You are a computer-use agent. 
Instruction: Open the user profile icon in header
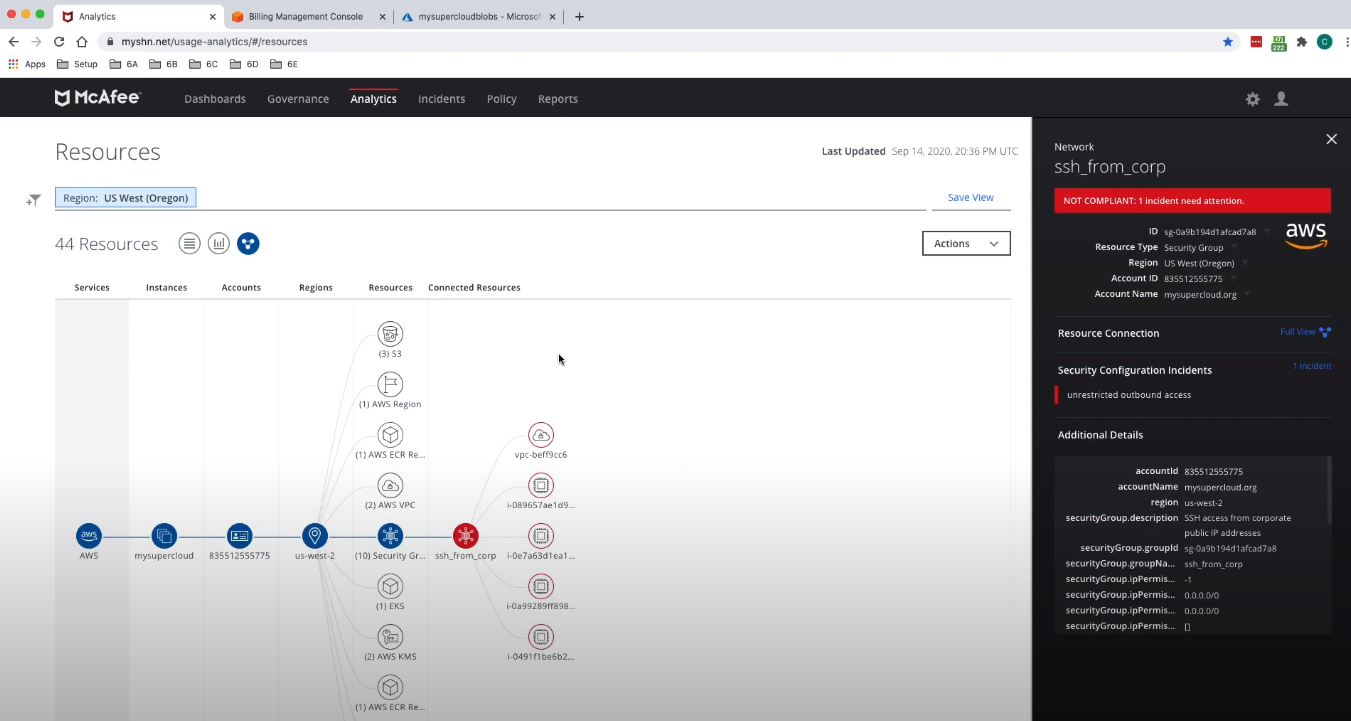[x=1281, y=99]
